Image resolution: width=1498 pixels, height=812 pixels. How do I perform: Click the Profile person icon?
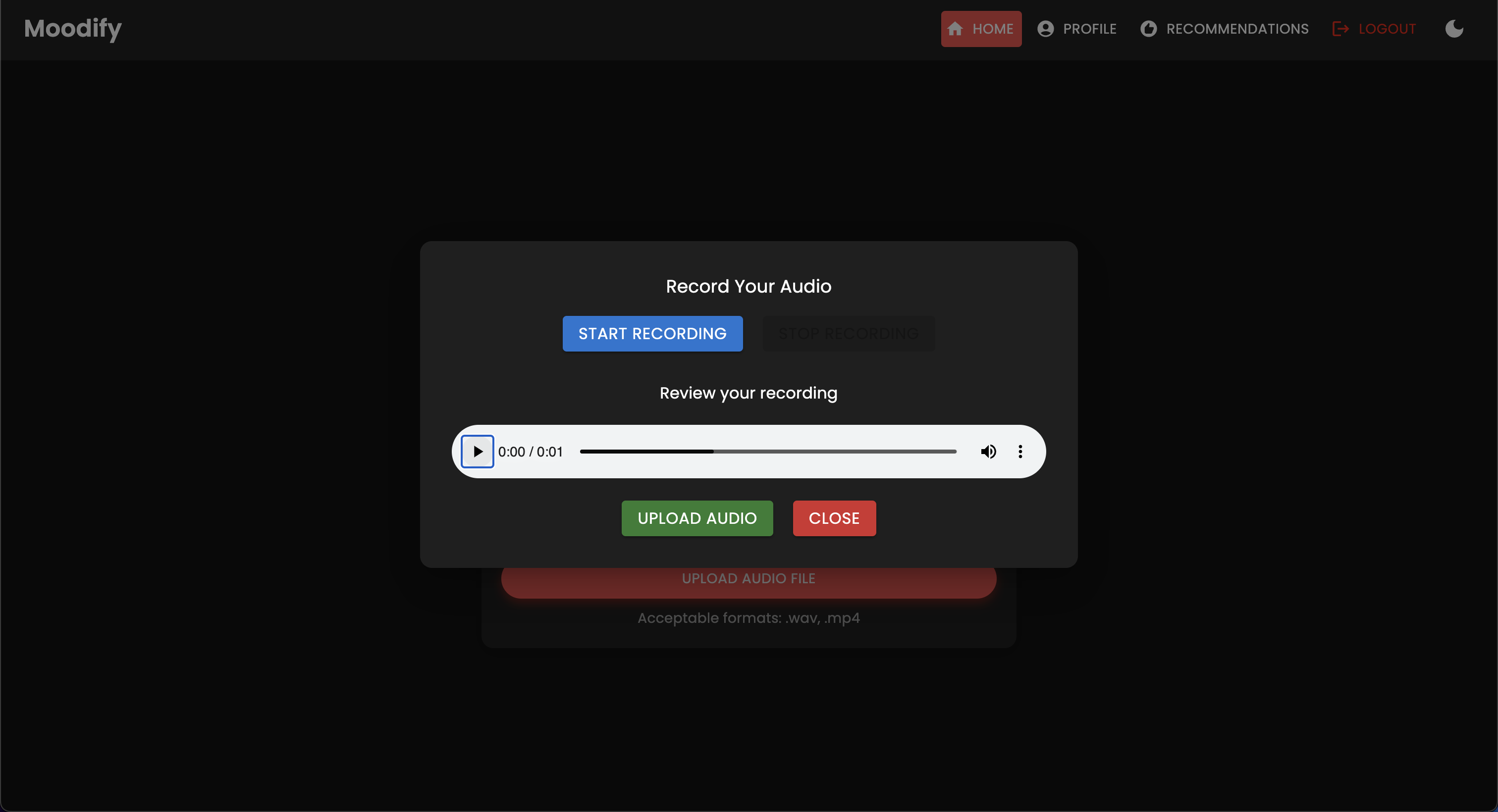click(1045, 29)
